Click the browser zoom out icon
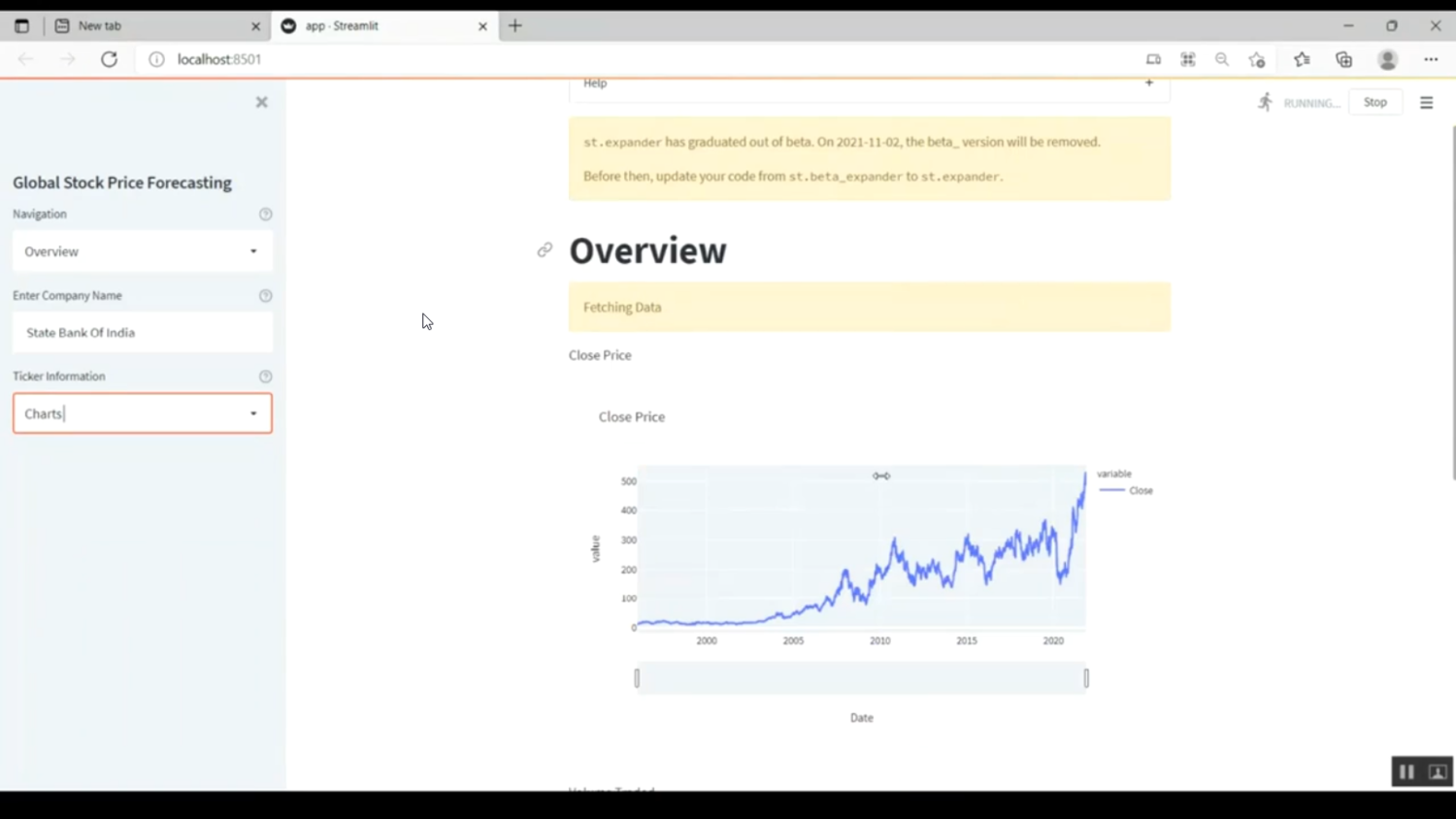Viewport: 1456px width, 819px height. [1222, 59]
